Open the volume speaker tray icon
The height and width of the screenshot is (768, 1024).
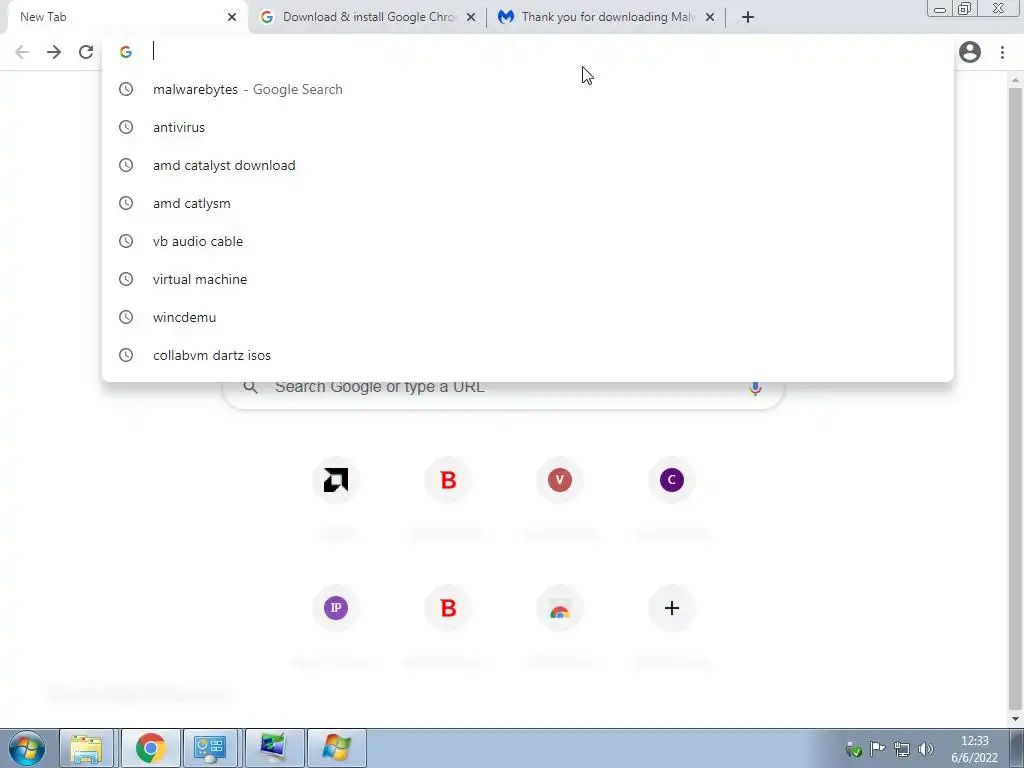point(925,749)
